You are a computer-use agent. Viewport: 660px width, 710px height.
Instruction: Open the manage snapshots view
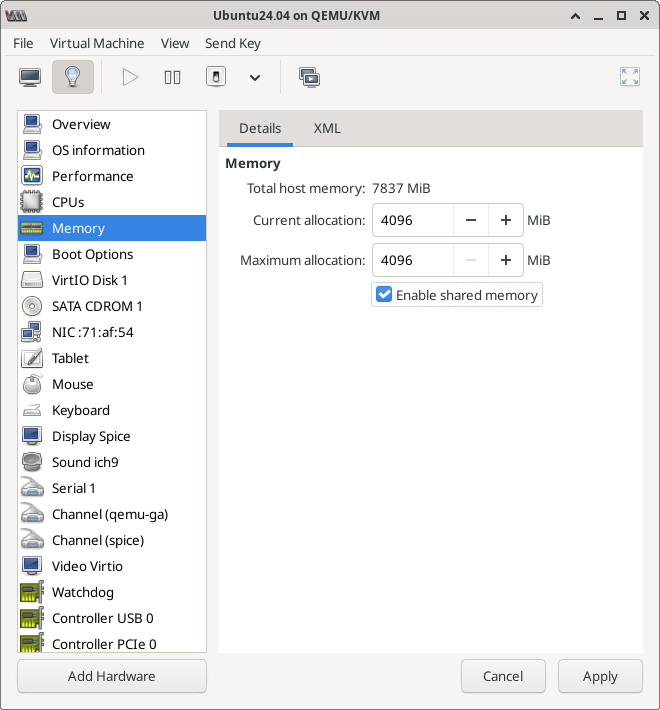(309, 77)
